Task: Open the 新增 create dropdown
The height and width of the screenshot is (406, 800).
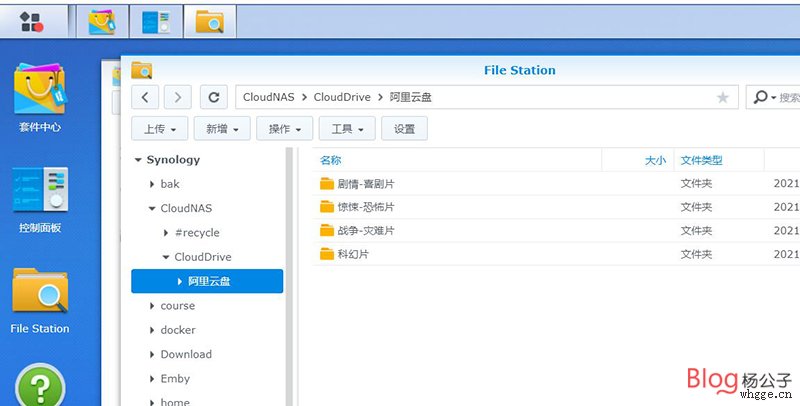Action: pos(222,129)
